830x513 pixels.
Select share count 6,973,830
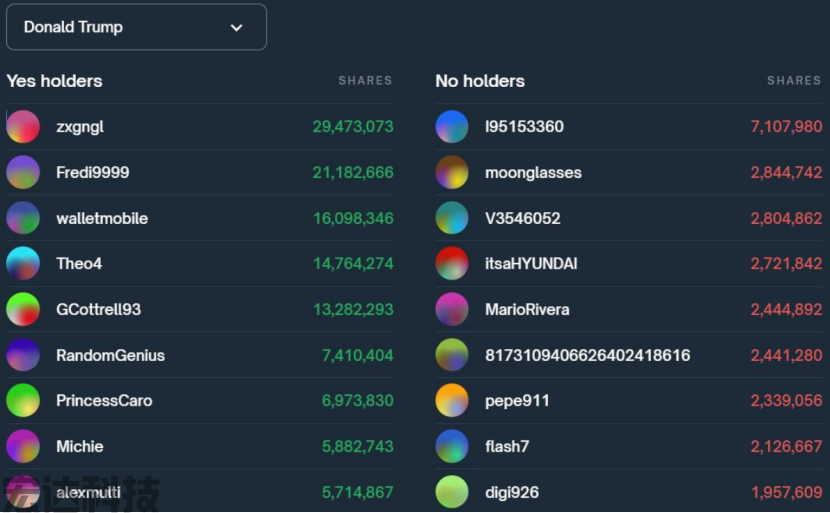coord(357,401)
